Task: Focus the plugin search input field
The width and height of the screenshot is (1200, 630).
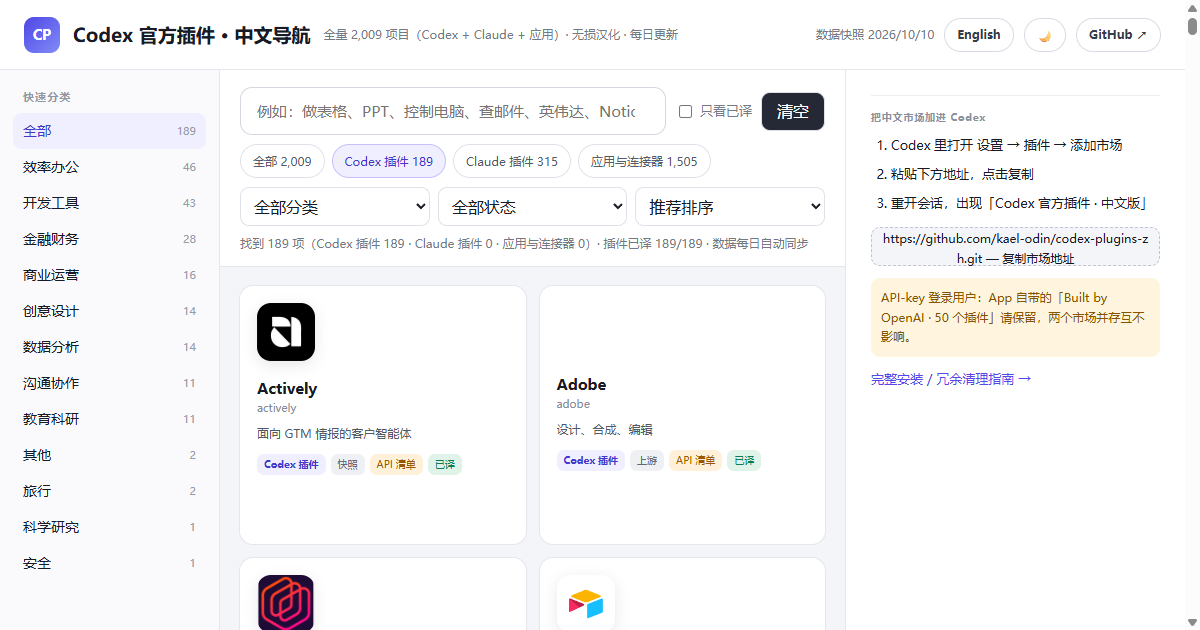Action: [x=453, y=111]
